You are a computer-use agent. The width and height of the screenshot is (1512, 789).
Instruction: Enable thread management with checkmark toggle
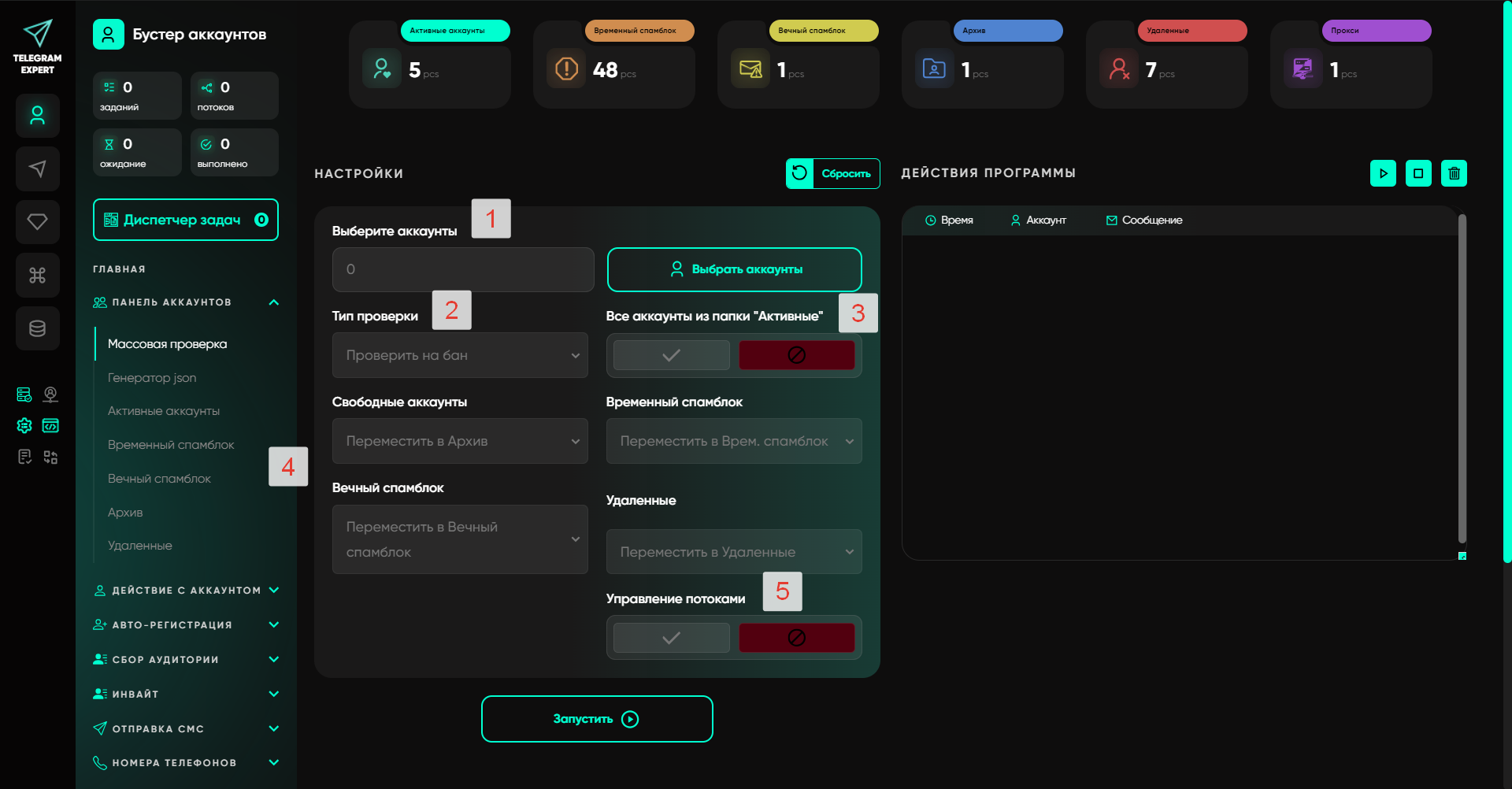[x=671, y=638]
